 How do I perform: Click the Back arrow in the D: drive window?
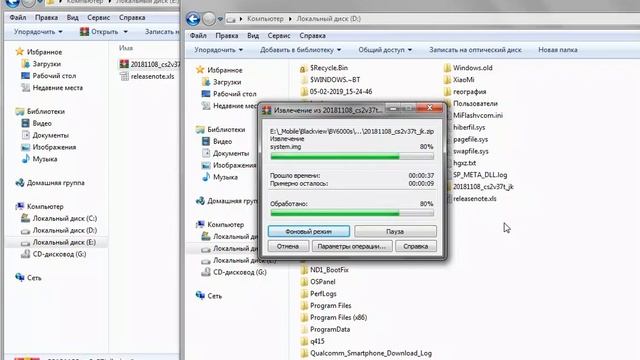(x=193, y=19)
